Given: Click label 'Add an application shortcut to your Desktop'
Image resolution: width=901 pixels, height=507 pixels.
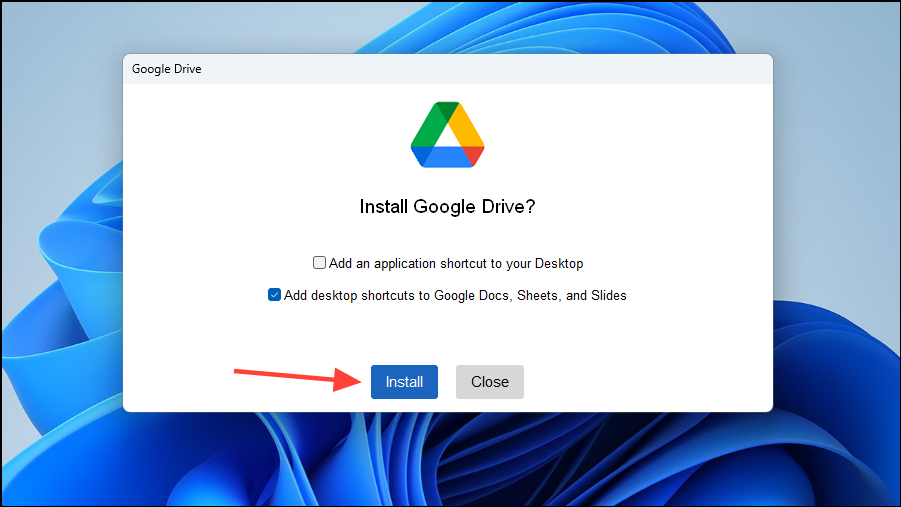Looking at the screenshot, I should pos(456,263).
